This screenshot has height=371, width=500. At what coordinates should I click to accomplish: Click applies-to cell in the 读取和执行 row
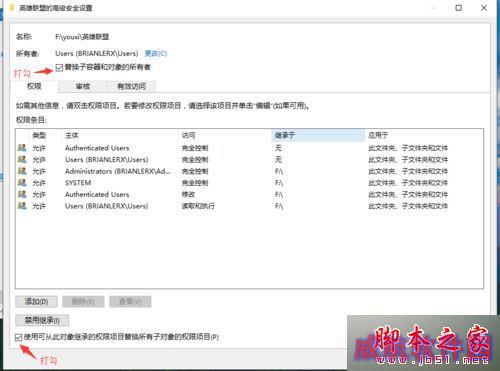point(408,206)
